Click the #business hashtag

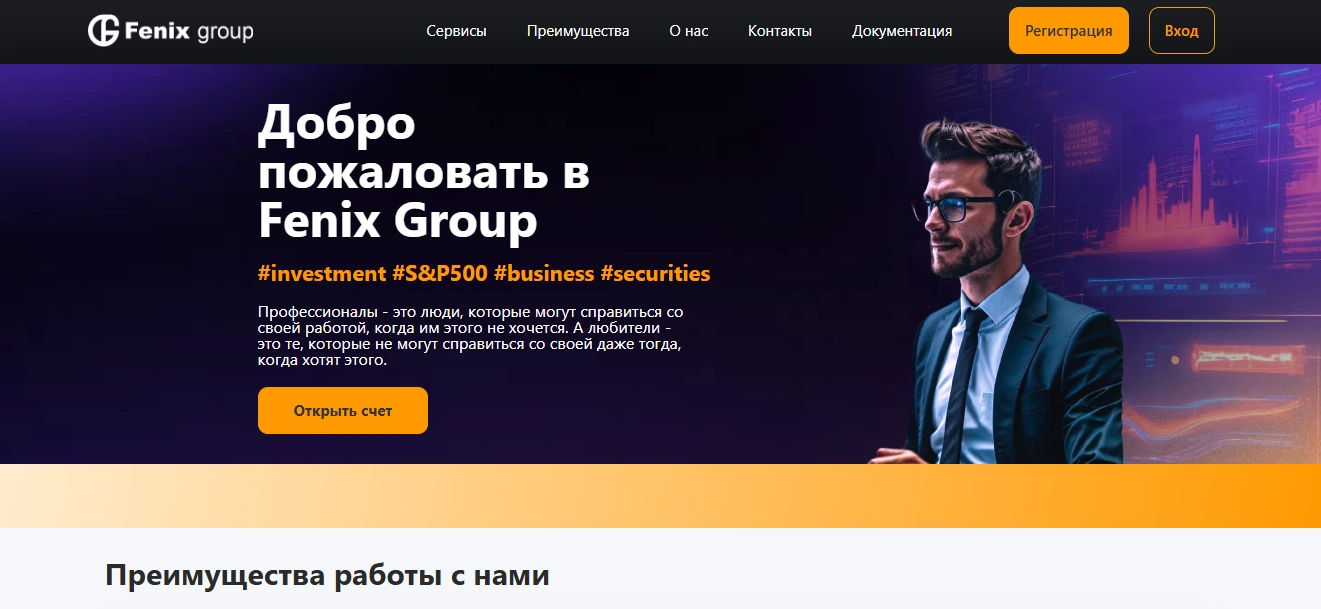click(x=544, y=273)
